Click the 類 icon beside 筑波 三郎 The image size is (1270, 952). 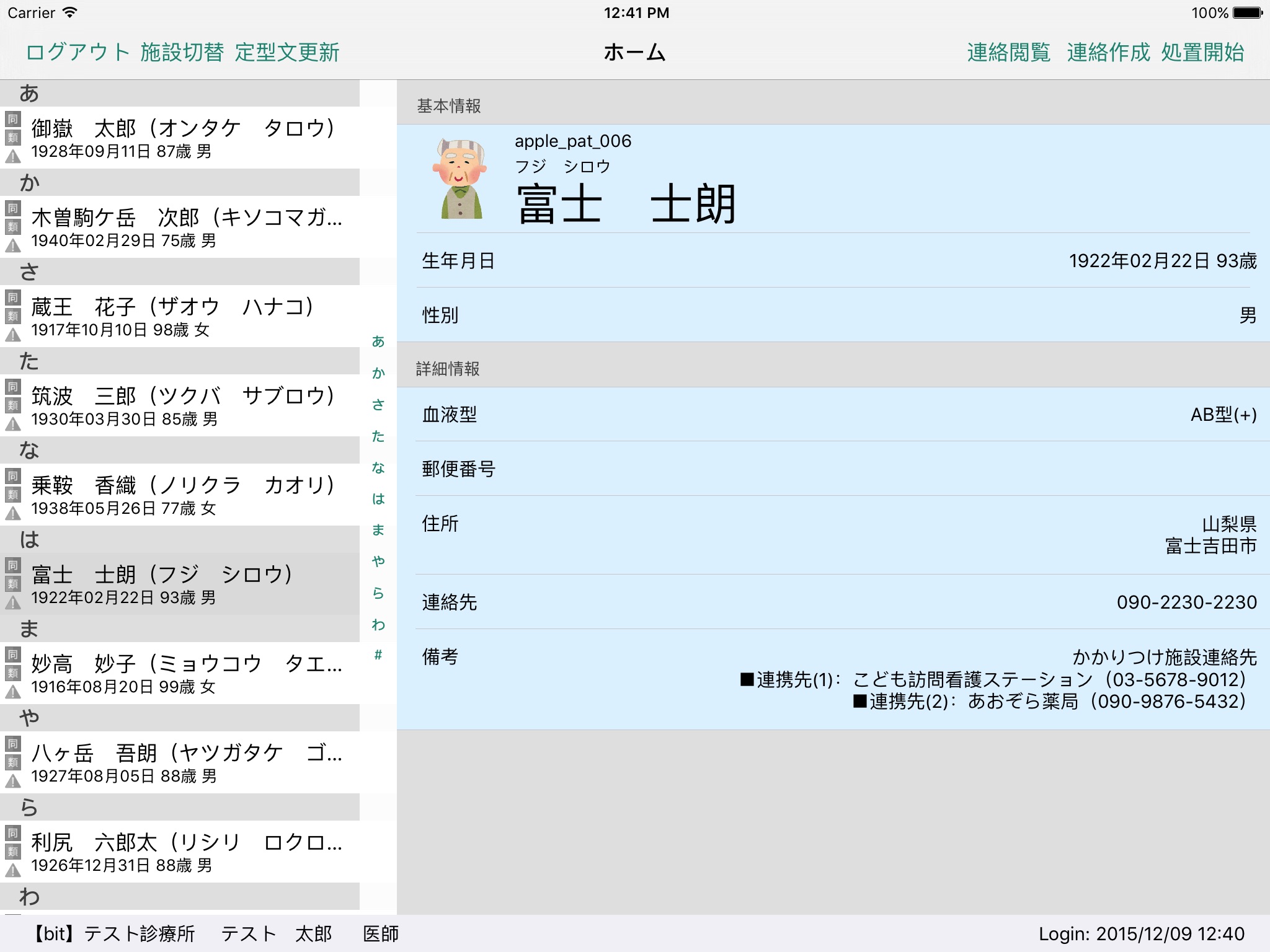pyautogui.click(x=13, y=405)
